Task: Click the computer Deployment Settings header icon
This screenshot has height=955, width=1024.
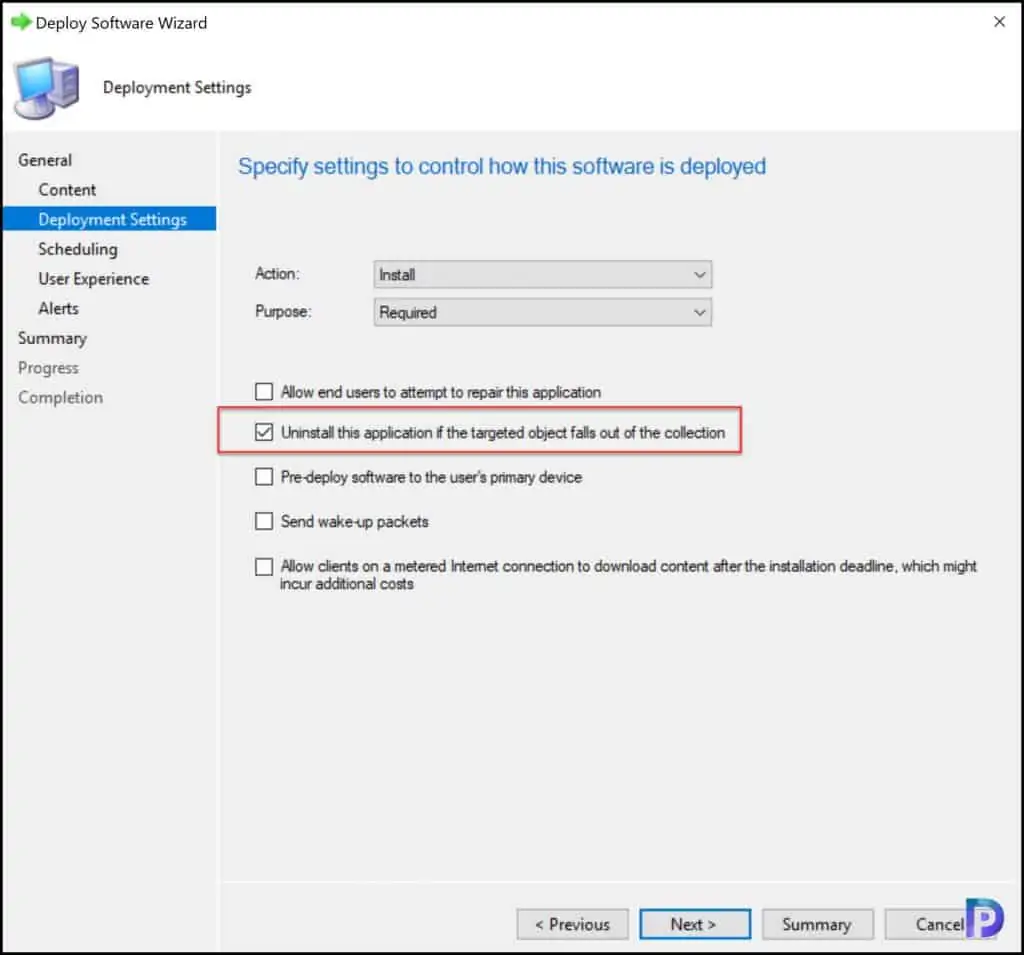Action: 47,88
